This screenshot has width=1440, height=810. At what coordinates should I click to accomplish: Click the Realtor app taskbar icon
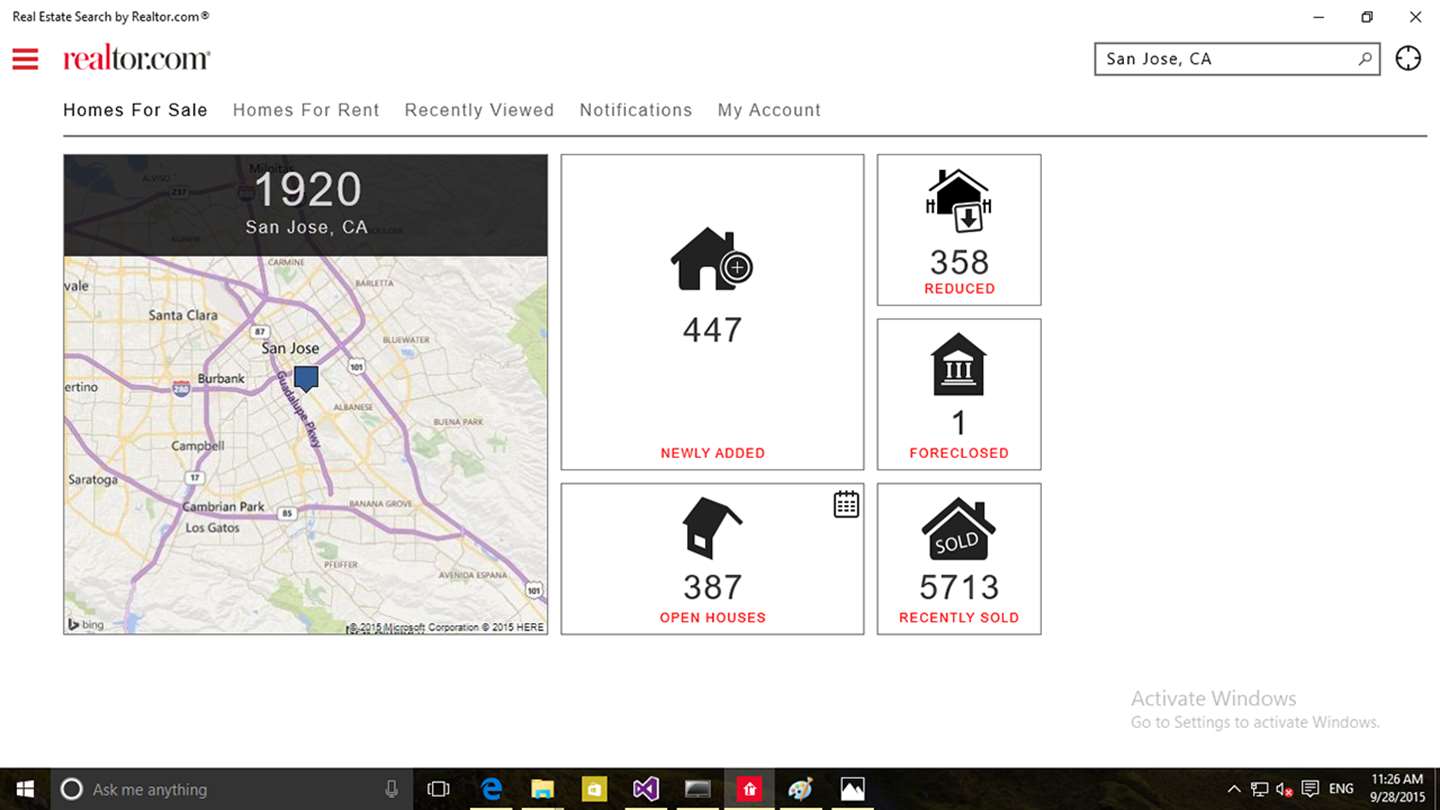(x=750, y=789)
